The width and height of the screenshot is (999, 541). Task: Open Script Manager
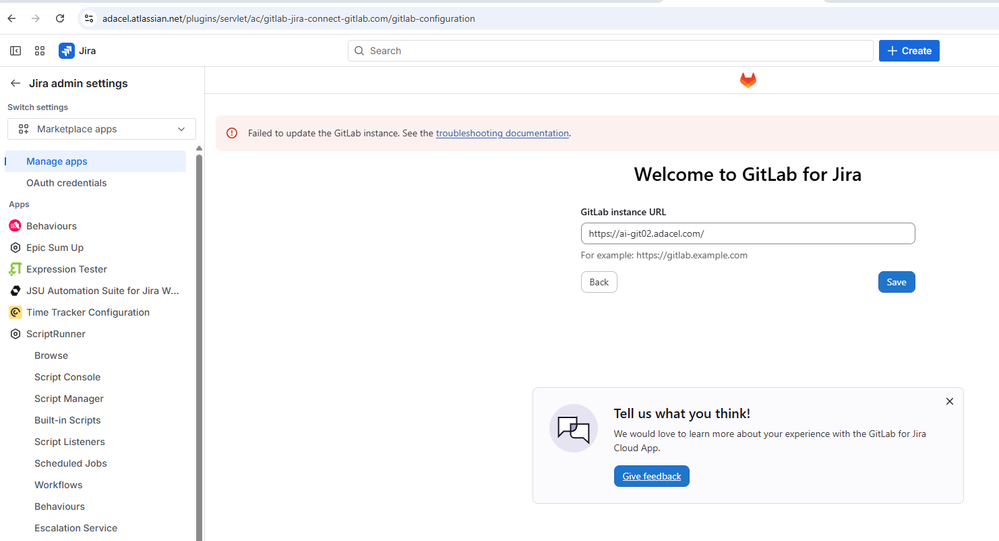pyautogui.click(x=69, y=399)
